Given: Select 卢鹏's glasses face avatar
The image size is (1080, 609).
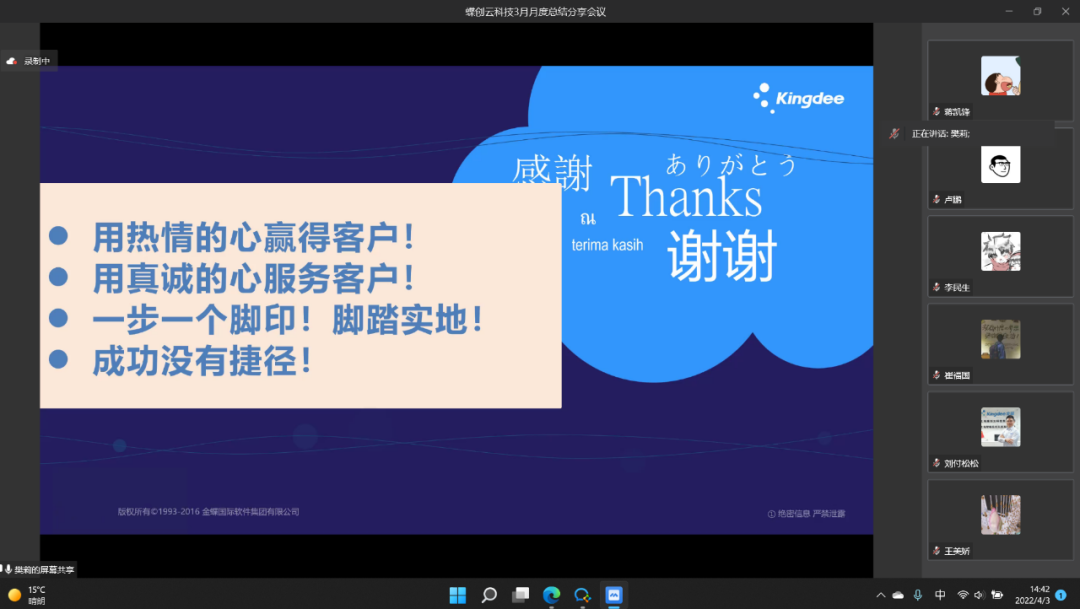Looking at the screenshot, I should point(1000,164).
